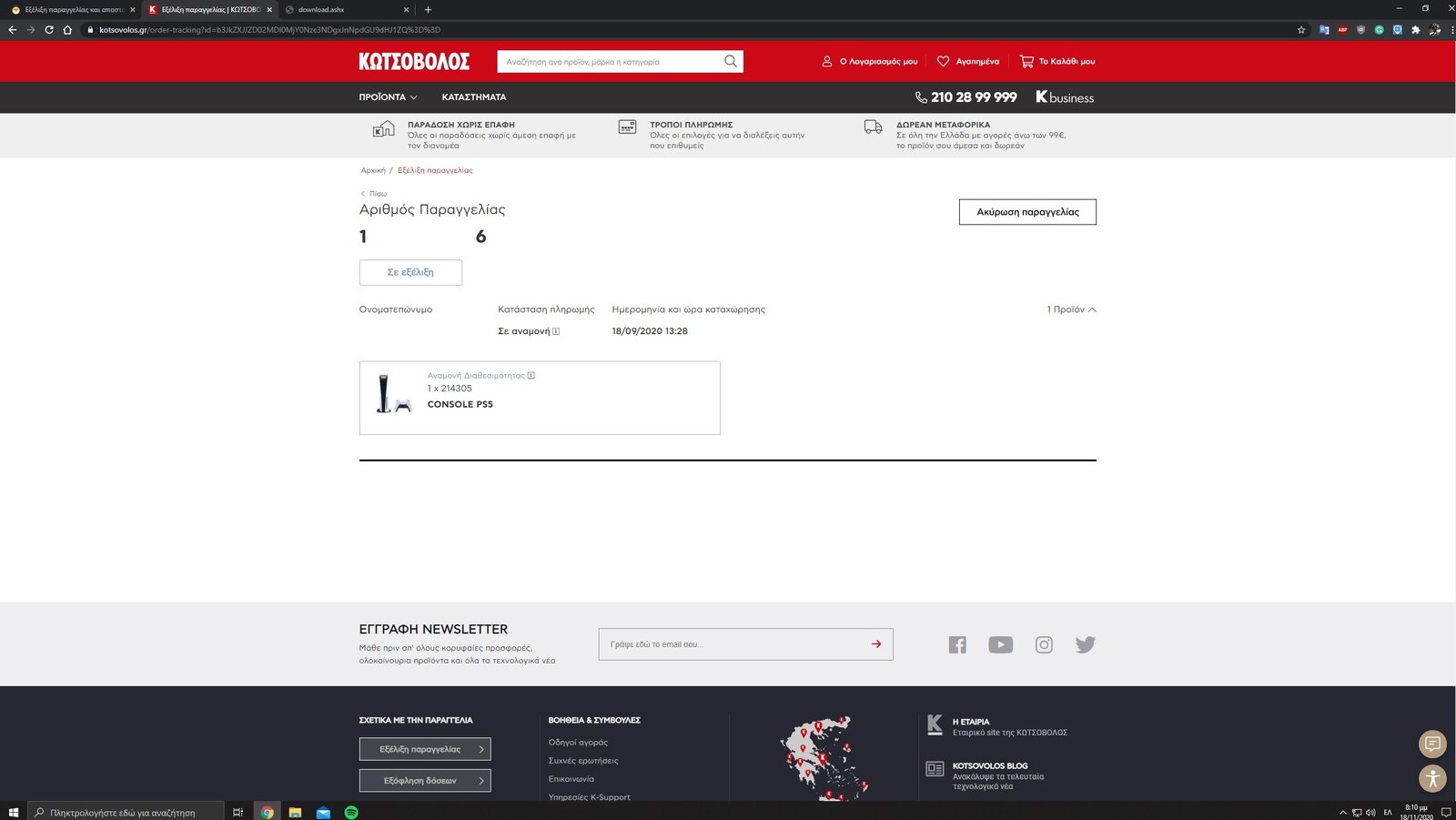Close the download.ashx tab
This screenshot has width=1456, height=820.
tap(406, 9)
